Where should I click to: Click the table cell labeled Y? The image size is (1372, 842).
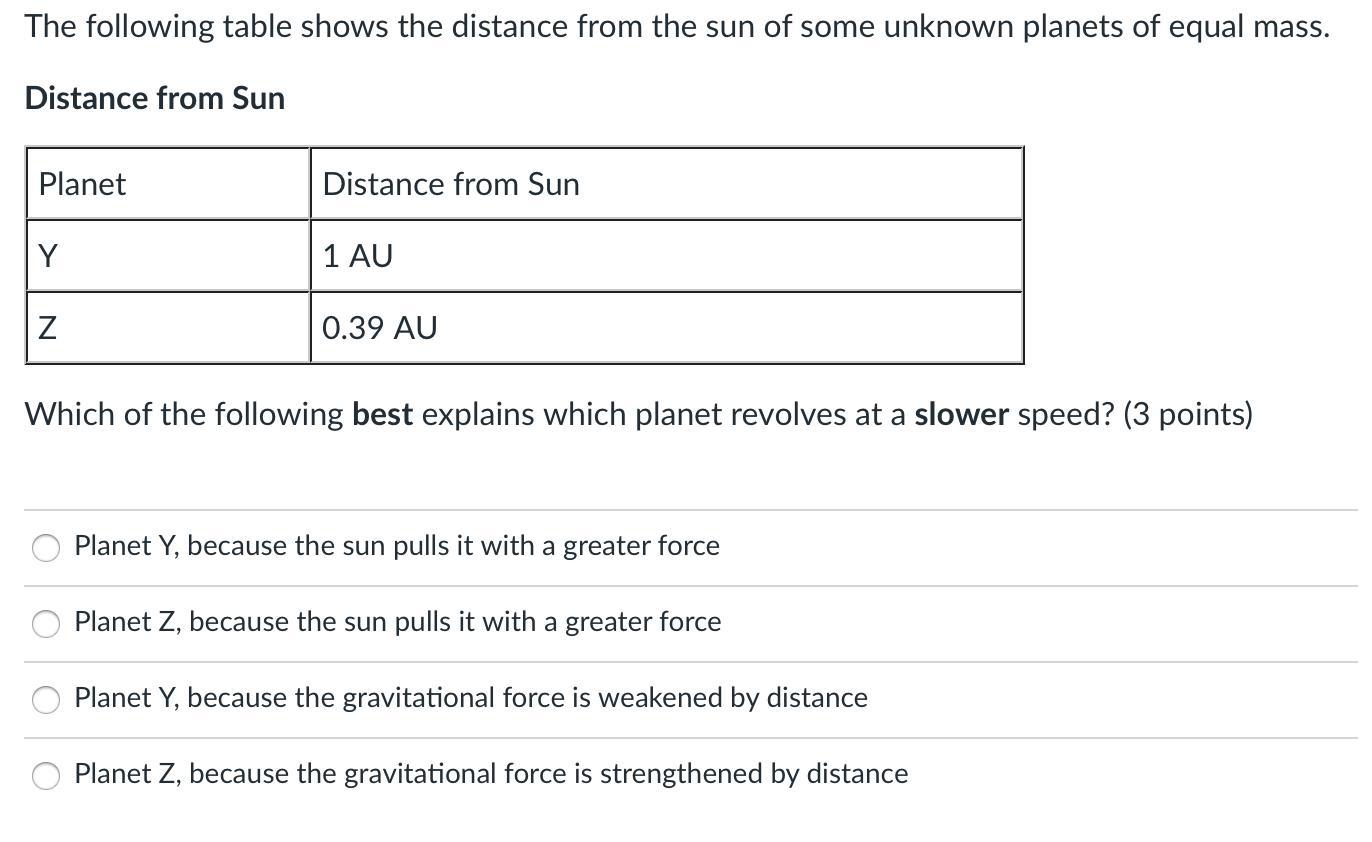[x=168, y=256]
